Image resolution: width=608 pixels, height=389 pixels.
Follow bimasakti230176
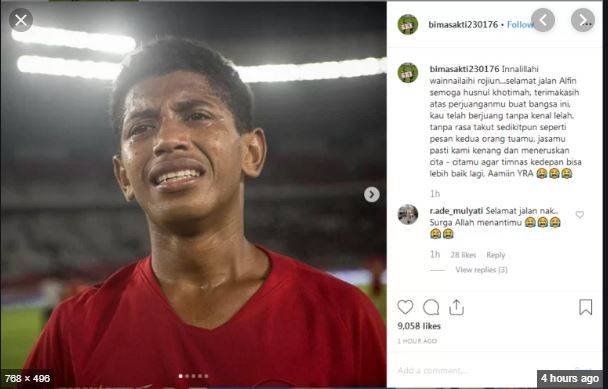click(520, 24)
